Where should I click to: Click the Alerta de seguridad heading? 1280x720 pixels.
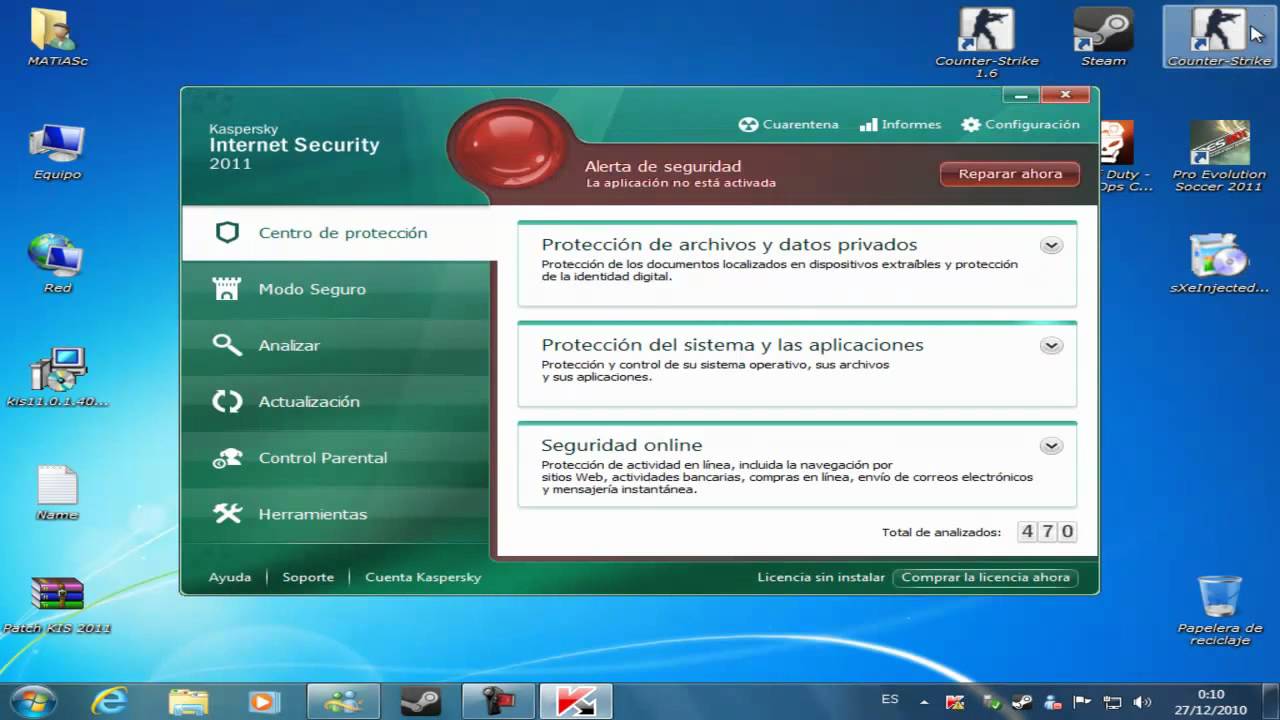pos(663,166)
